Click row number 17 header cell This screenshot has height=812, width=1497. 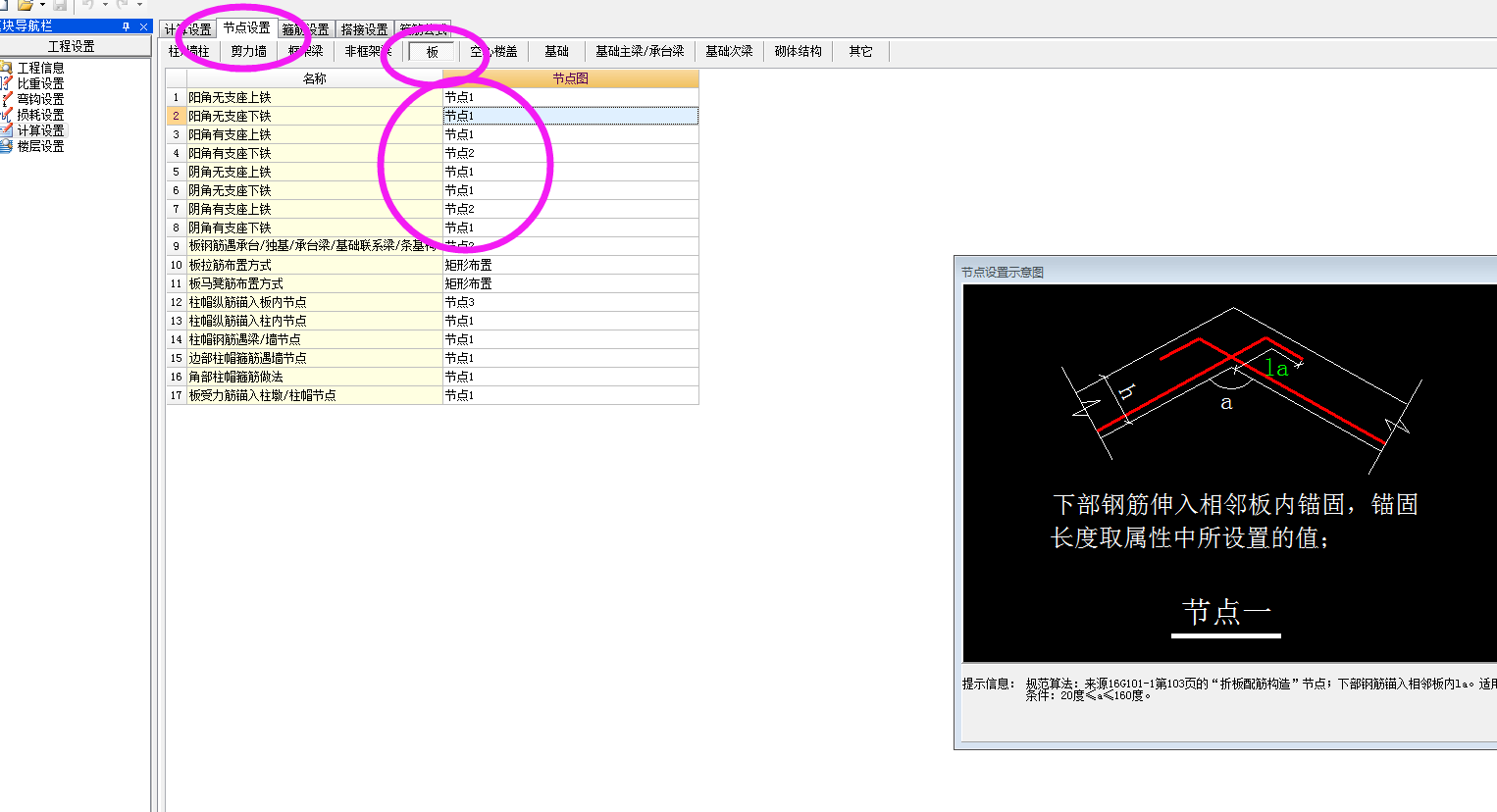pyautogui.click(x=176, y=395)
